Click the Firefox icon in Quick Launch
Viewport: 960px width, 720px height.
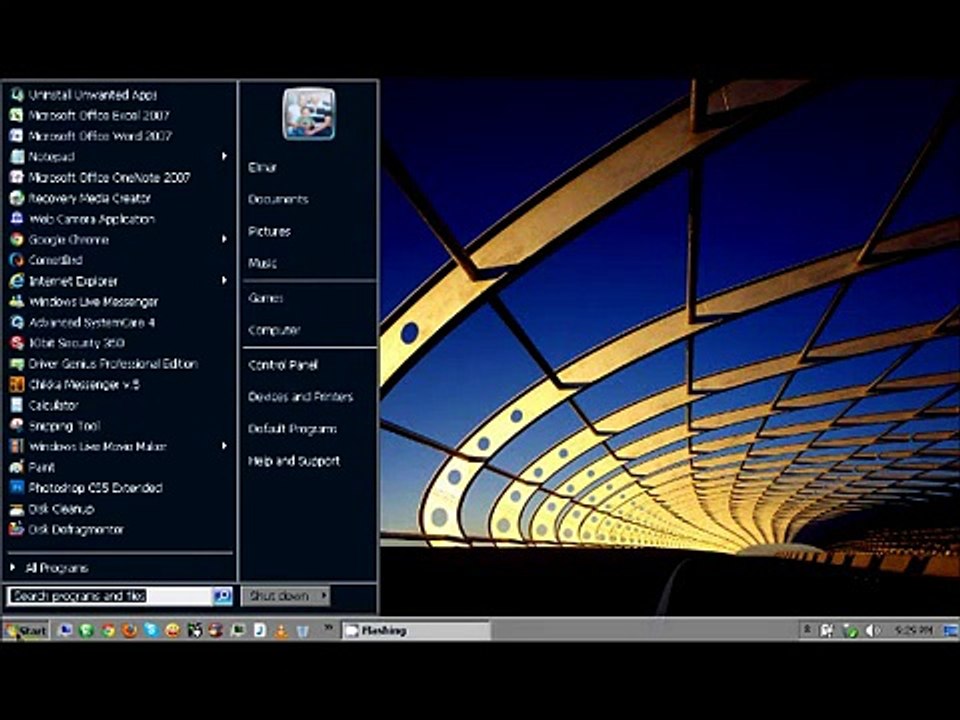point(129,630)
